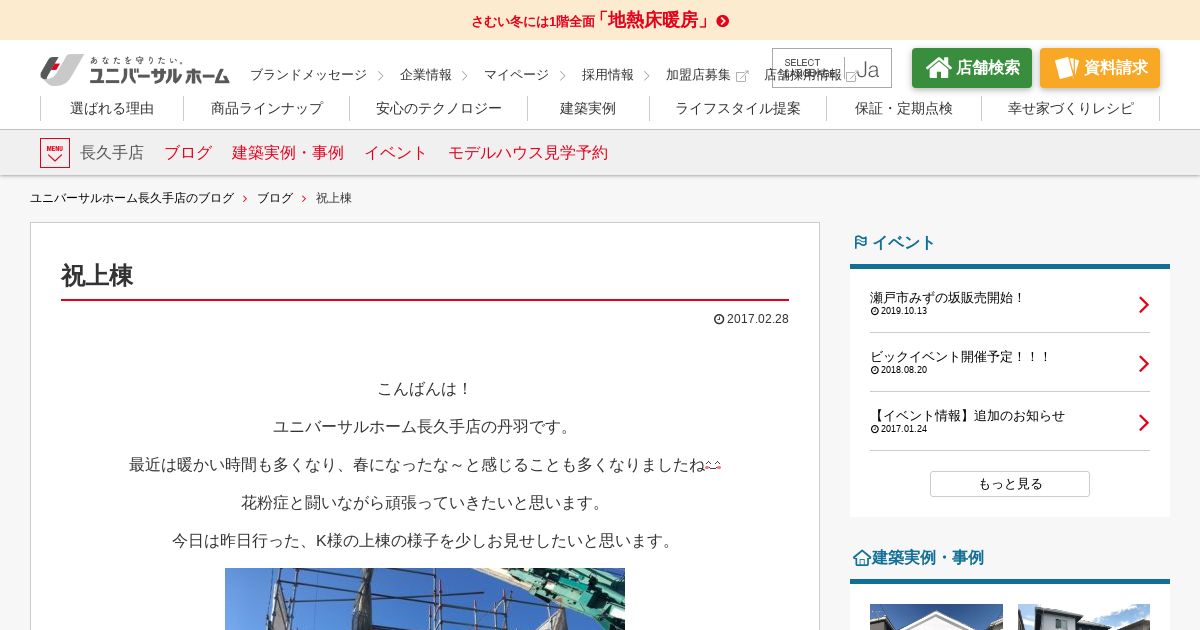
Task: Open 建築実例 main menu item
Action: pyautogui.click(x=588, y=108)
